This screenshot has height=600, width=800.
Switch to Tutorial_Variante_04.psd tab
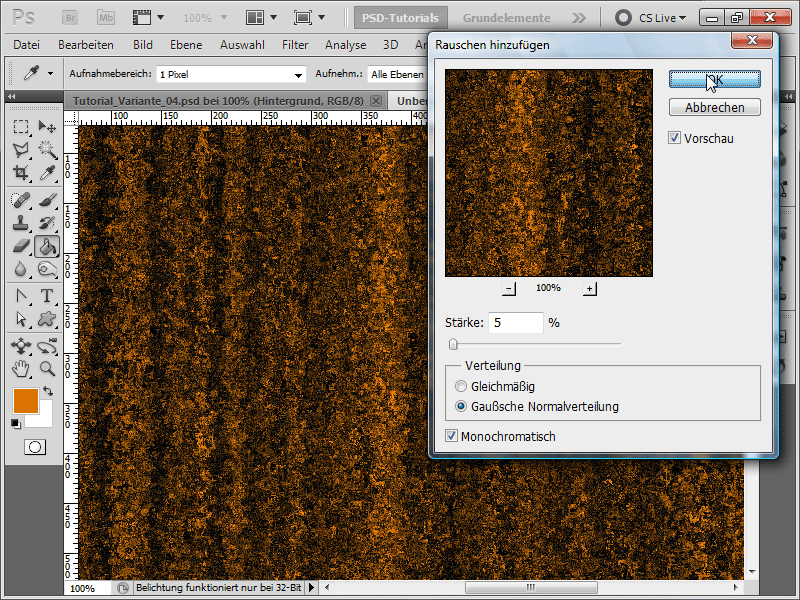point(218,101)
